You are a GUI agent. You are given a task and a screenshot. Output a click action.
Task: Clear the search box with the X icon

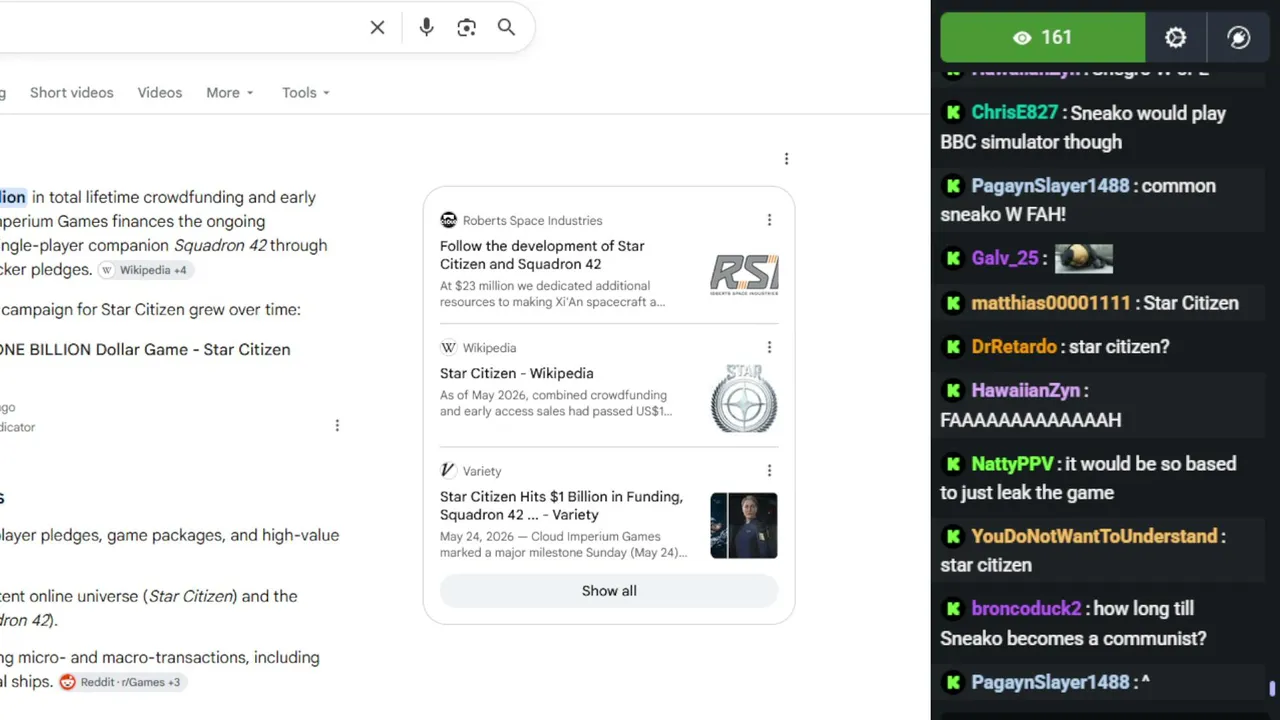point(377,28)
